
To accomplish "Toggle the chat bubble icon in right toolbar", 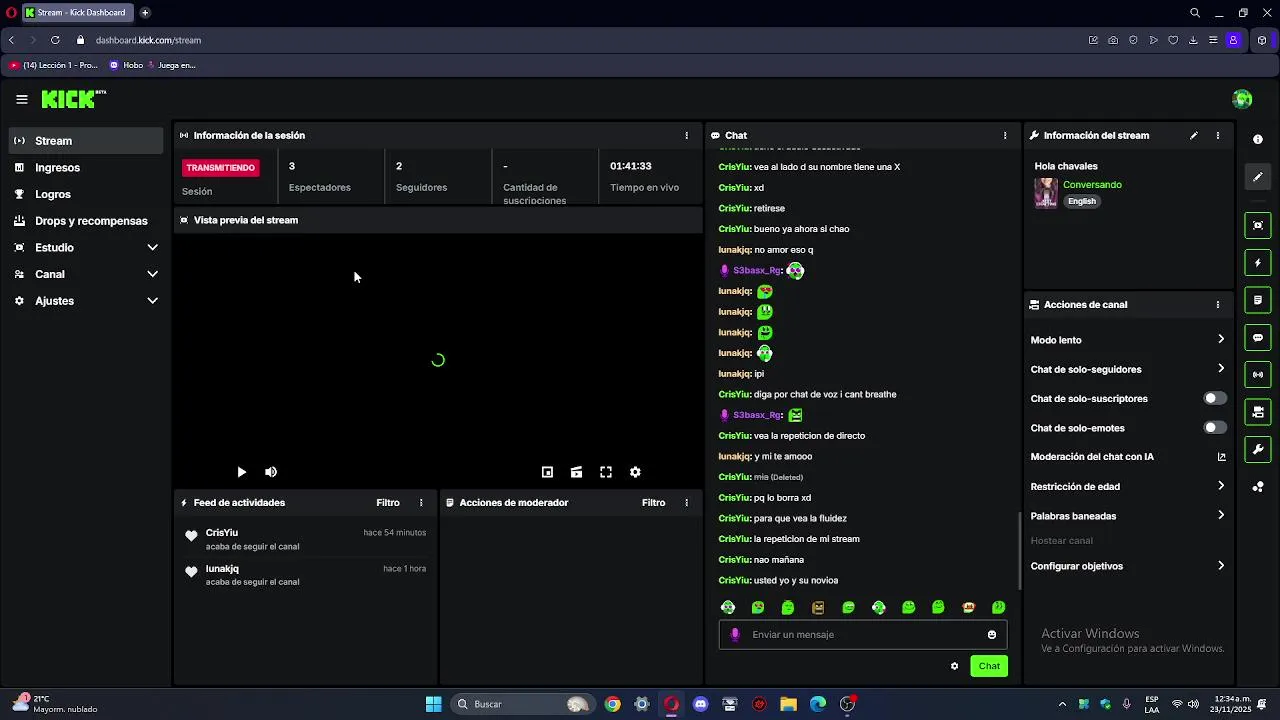I will (x=1258, y=338).
